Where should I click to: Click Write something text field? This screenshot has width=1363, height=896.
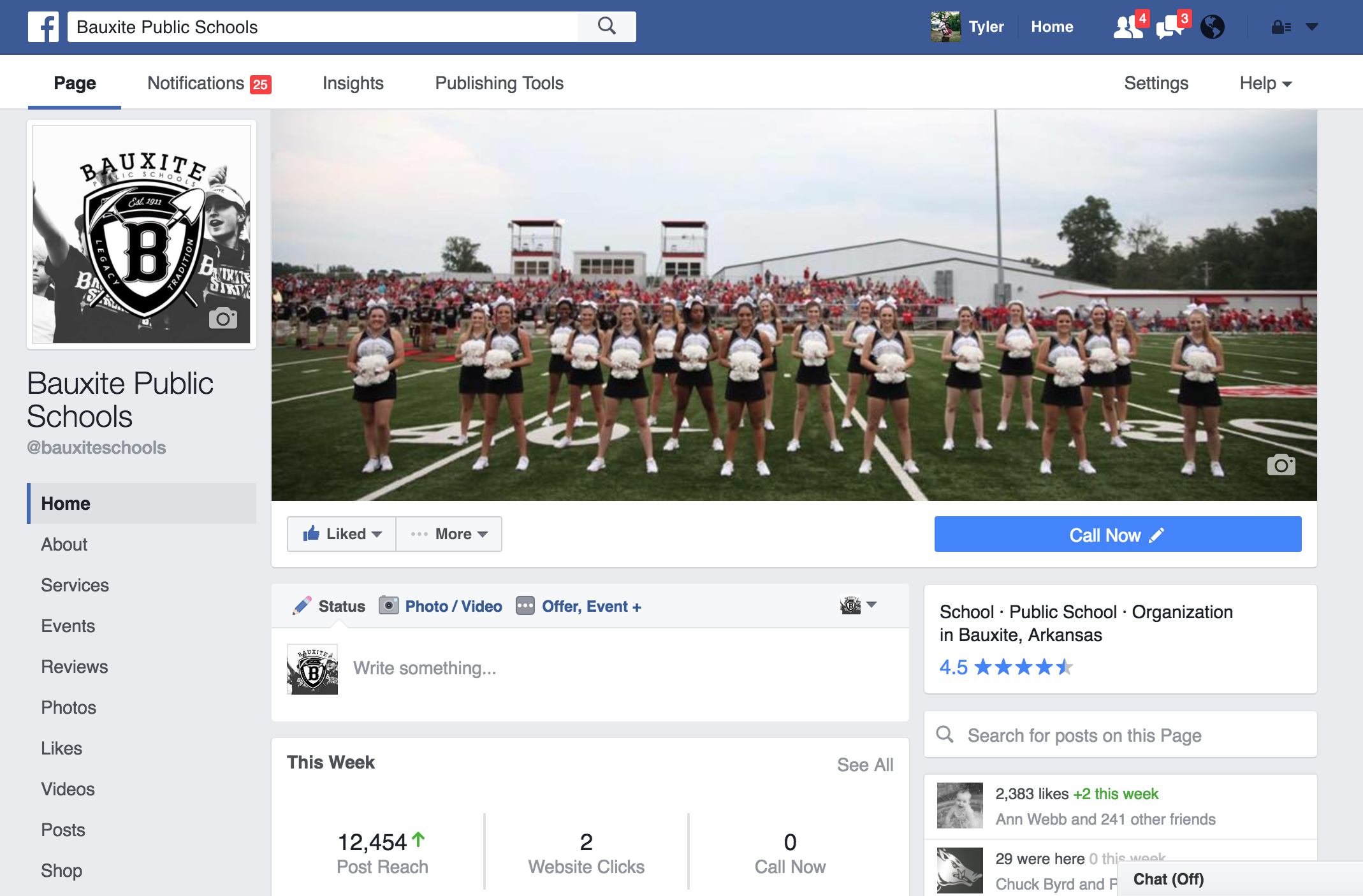(425, 668)
